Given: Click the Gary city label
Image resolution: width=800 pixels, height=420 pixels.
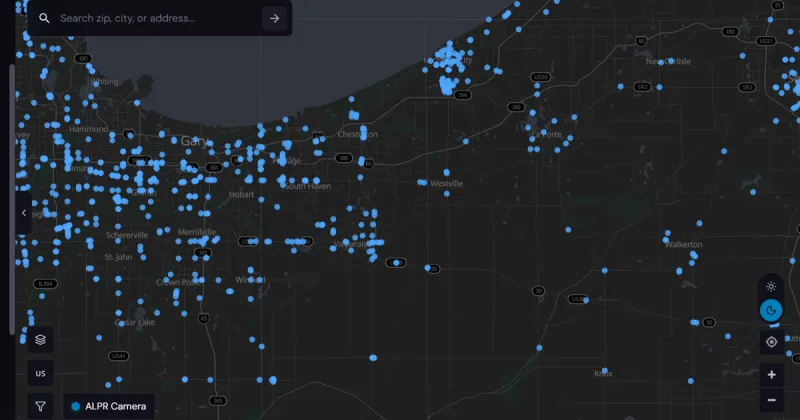Looking at the screenshot, I should [194, 141].
